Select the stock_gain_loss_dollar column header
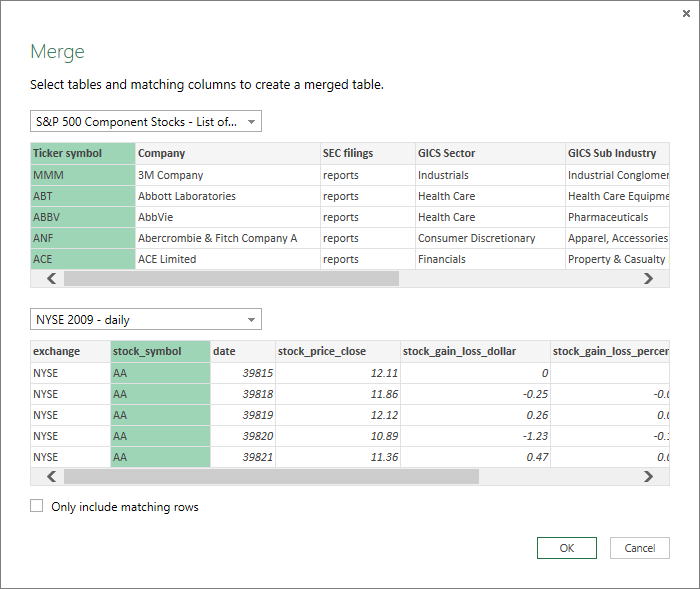700x589 pixels. pos(473,351)
